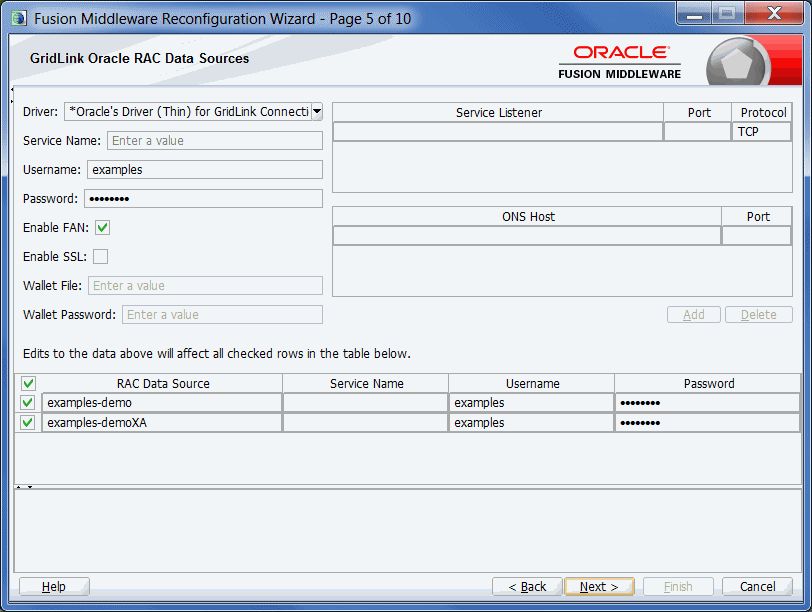Click Service Name cell for examples-demo row
The height and width of the screenshot is (612, 812).
[366, 402]
